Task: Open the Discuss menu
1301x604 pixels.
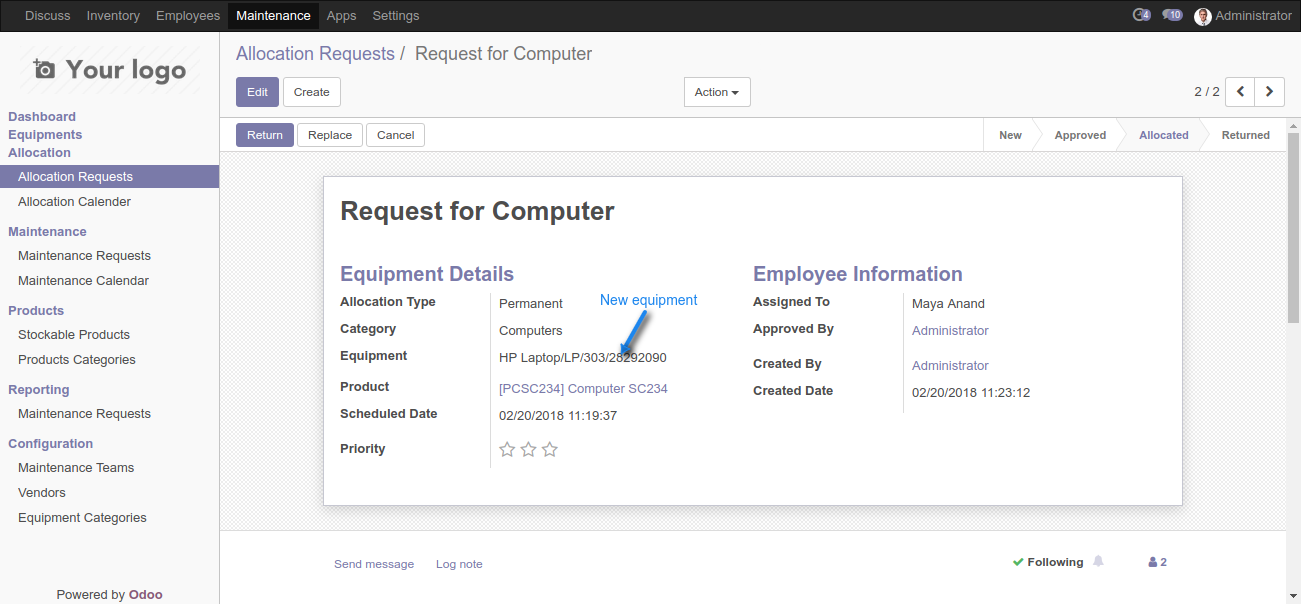Action: point(48,16)
